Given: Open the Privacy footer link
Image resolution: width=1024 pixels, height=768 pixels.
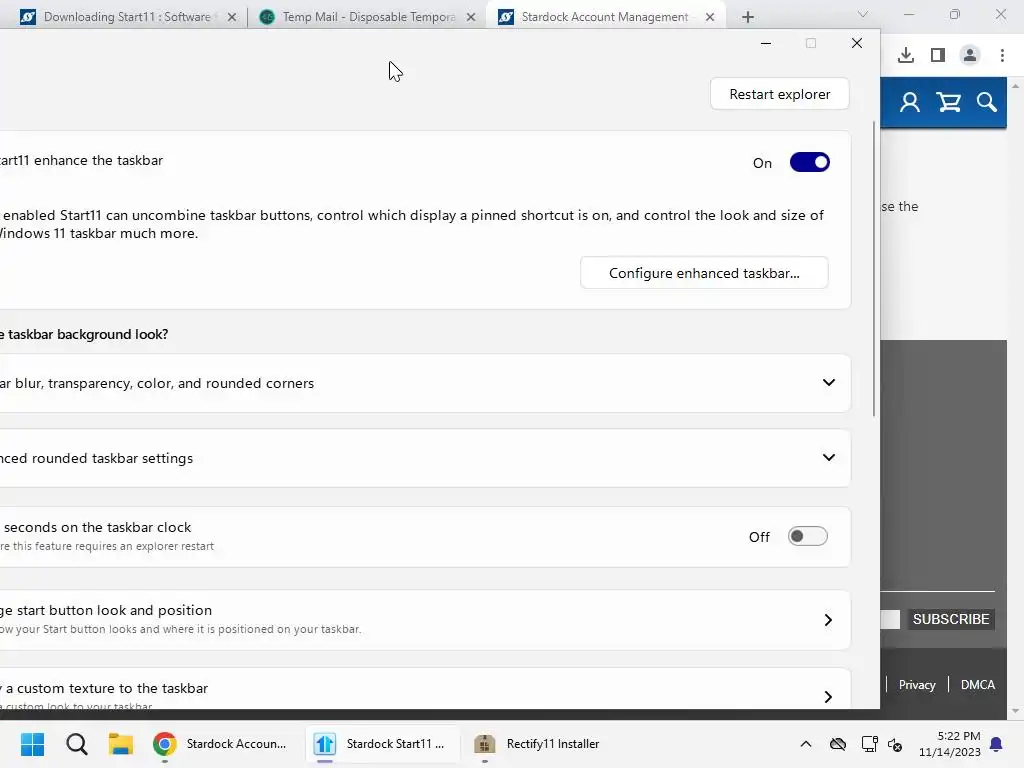Looking at the screenshot, I should pyautogui.click(x=917, y=684).
